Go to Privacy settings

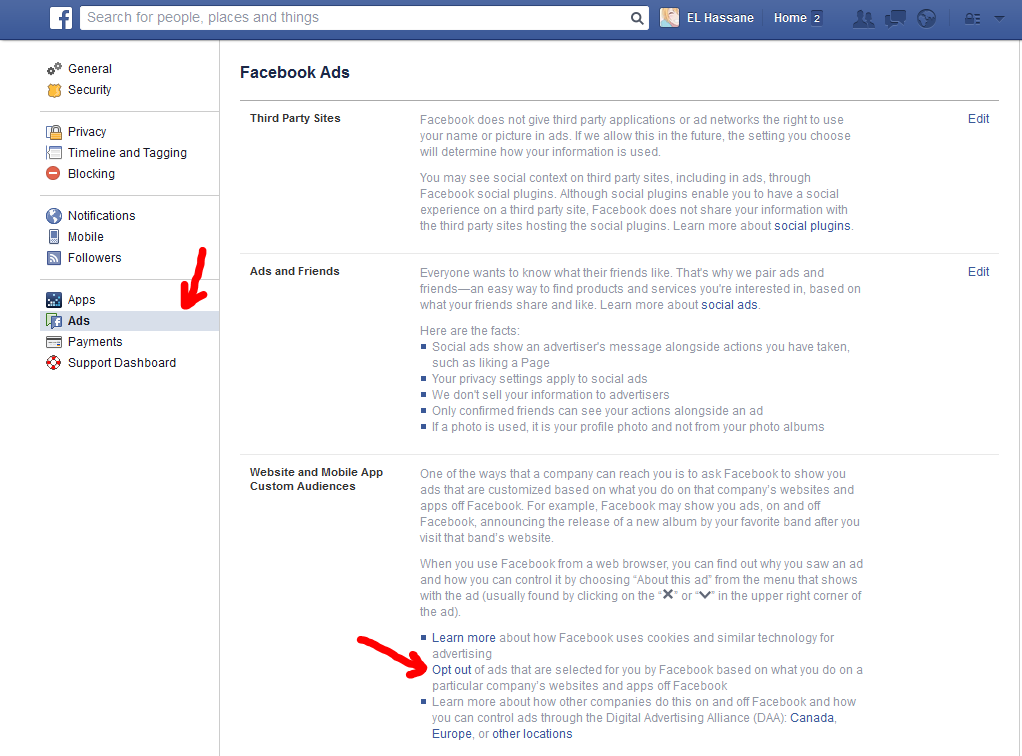[87, 132]
